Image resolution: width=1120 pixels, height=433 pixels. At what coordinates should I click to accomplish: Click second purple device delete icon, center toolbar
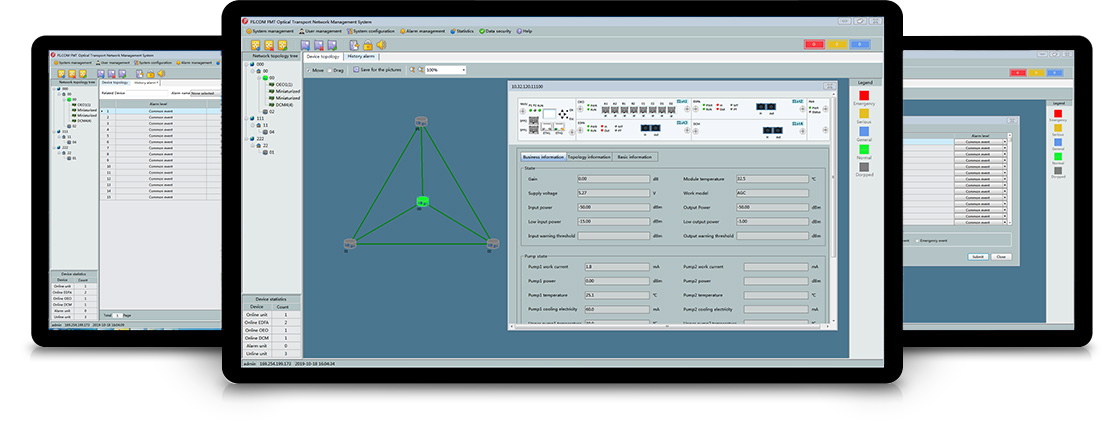pos(319,45)
